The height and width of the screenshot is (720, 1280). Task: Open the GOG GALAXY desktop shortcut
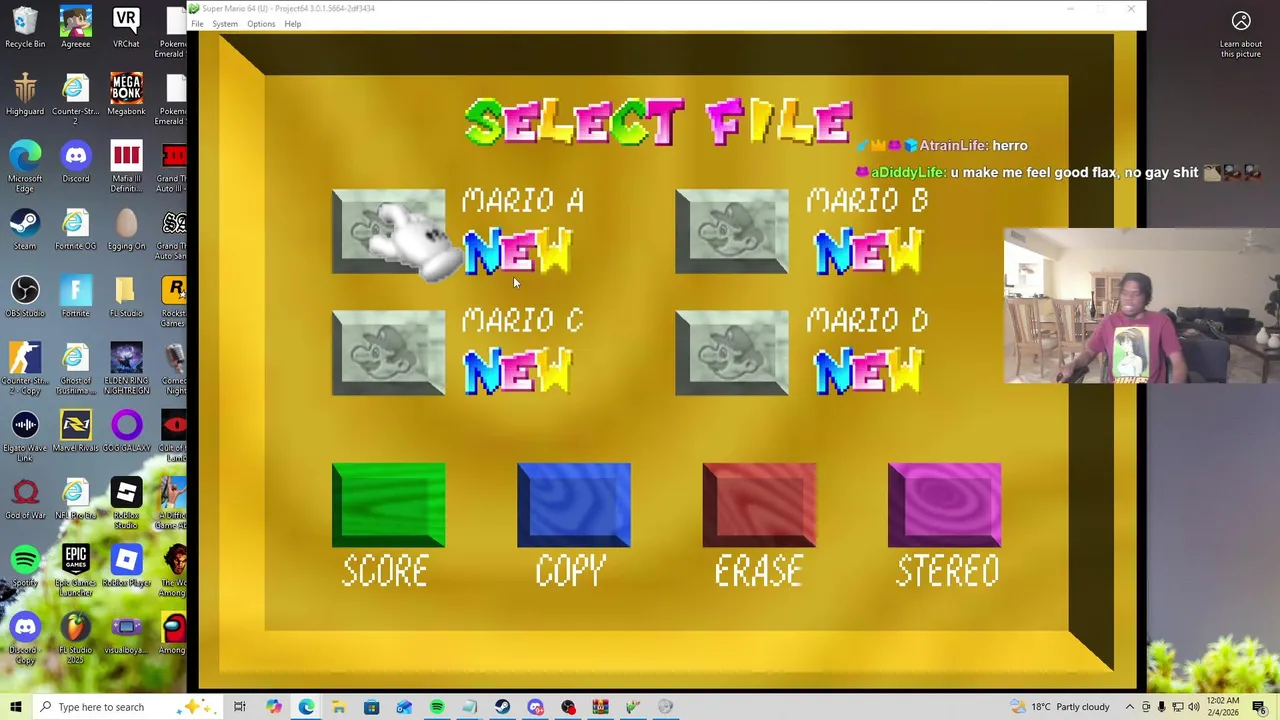click(x=126, y=431)
